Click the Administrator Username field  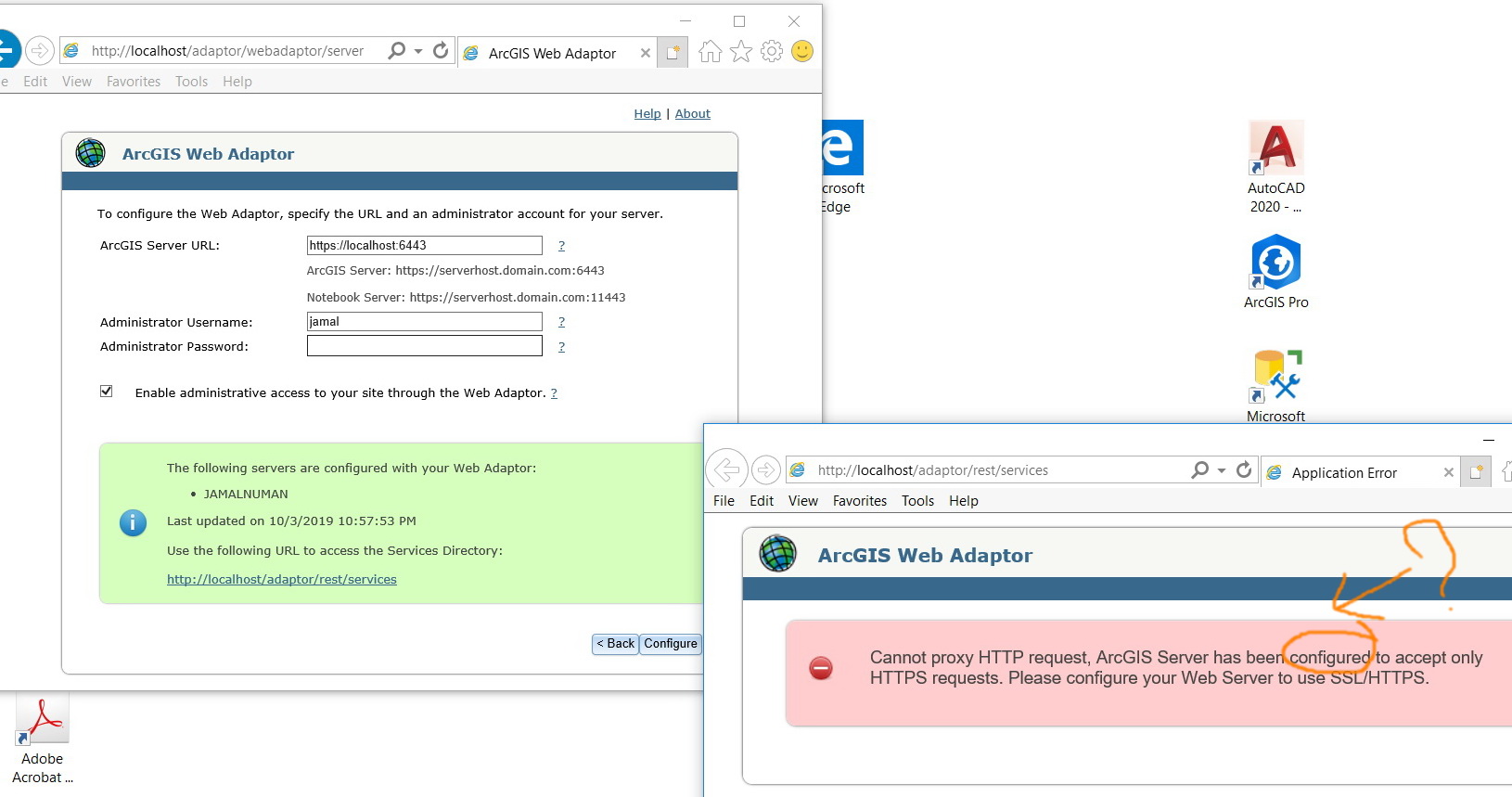425,321
